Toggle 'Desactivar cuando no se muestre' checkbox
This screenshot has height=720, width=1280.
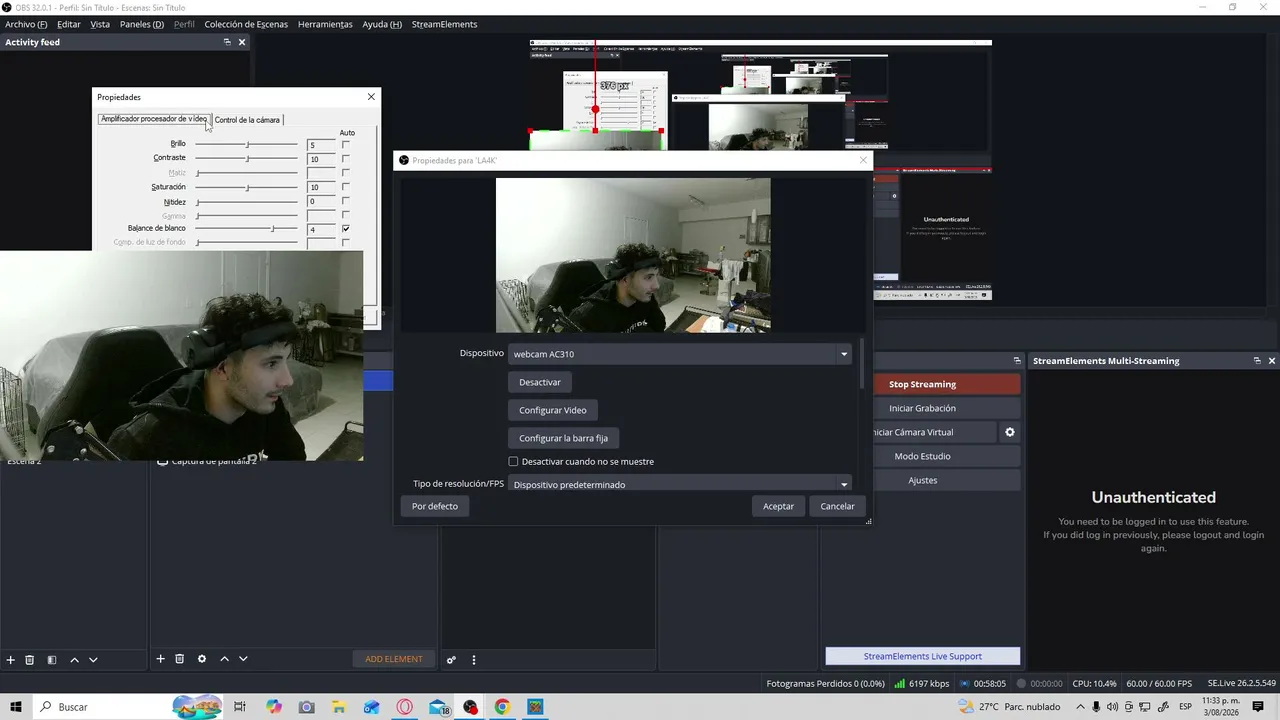click(513, 462)
